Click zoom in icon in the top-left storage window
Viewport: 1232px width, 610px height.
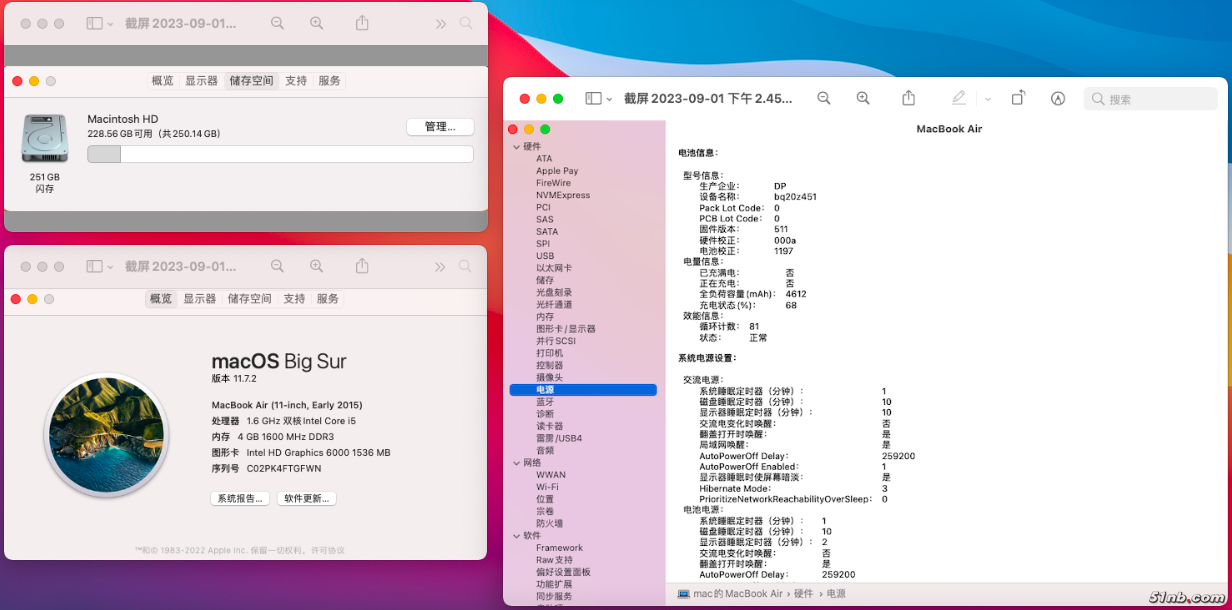point(317,23)
